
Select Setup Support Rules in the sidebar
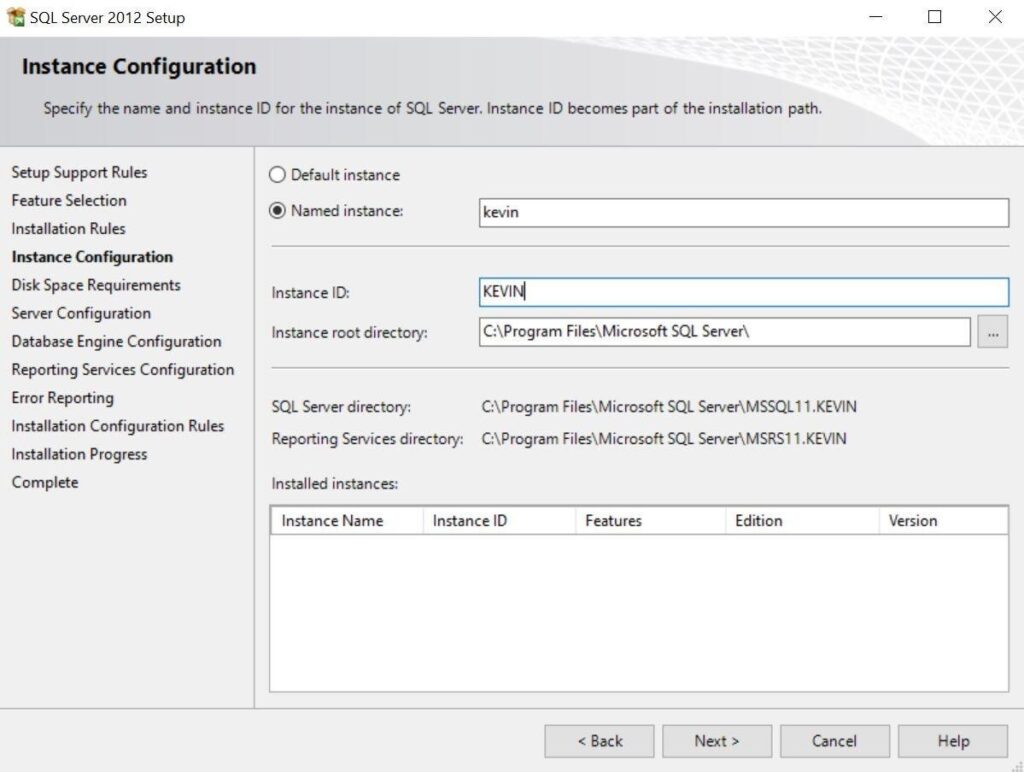point(79,172)
